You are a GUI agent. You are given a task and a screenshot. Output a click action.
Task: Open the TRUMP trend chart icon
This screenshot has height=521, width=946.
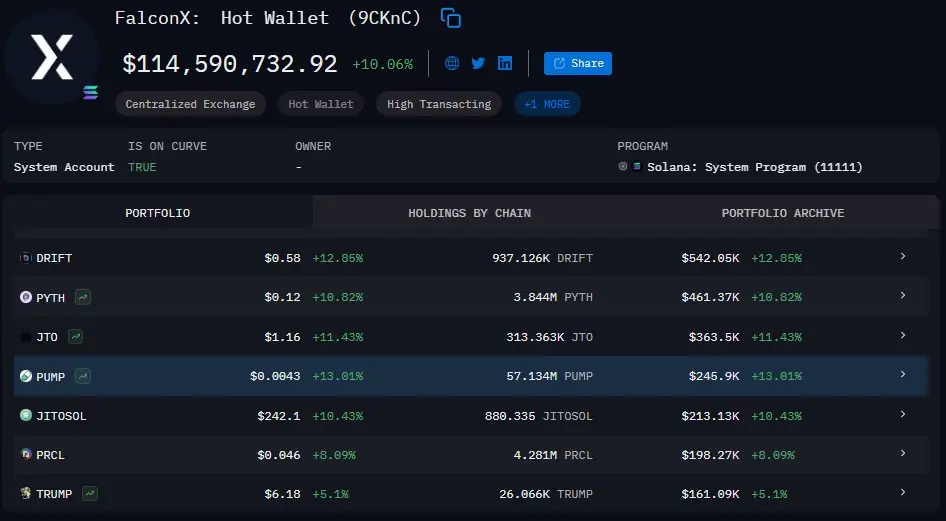[90, 494]
